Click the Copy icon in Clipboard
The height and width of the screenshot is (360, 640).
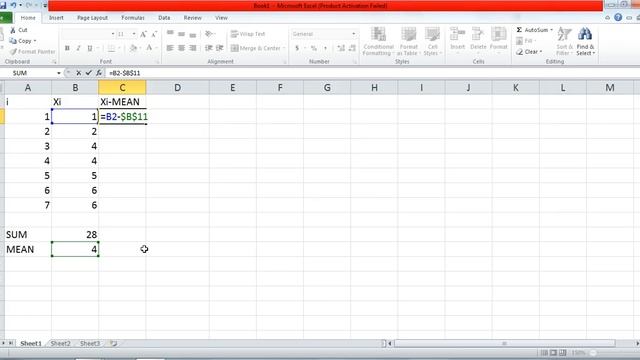[x=13, y=41]
